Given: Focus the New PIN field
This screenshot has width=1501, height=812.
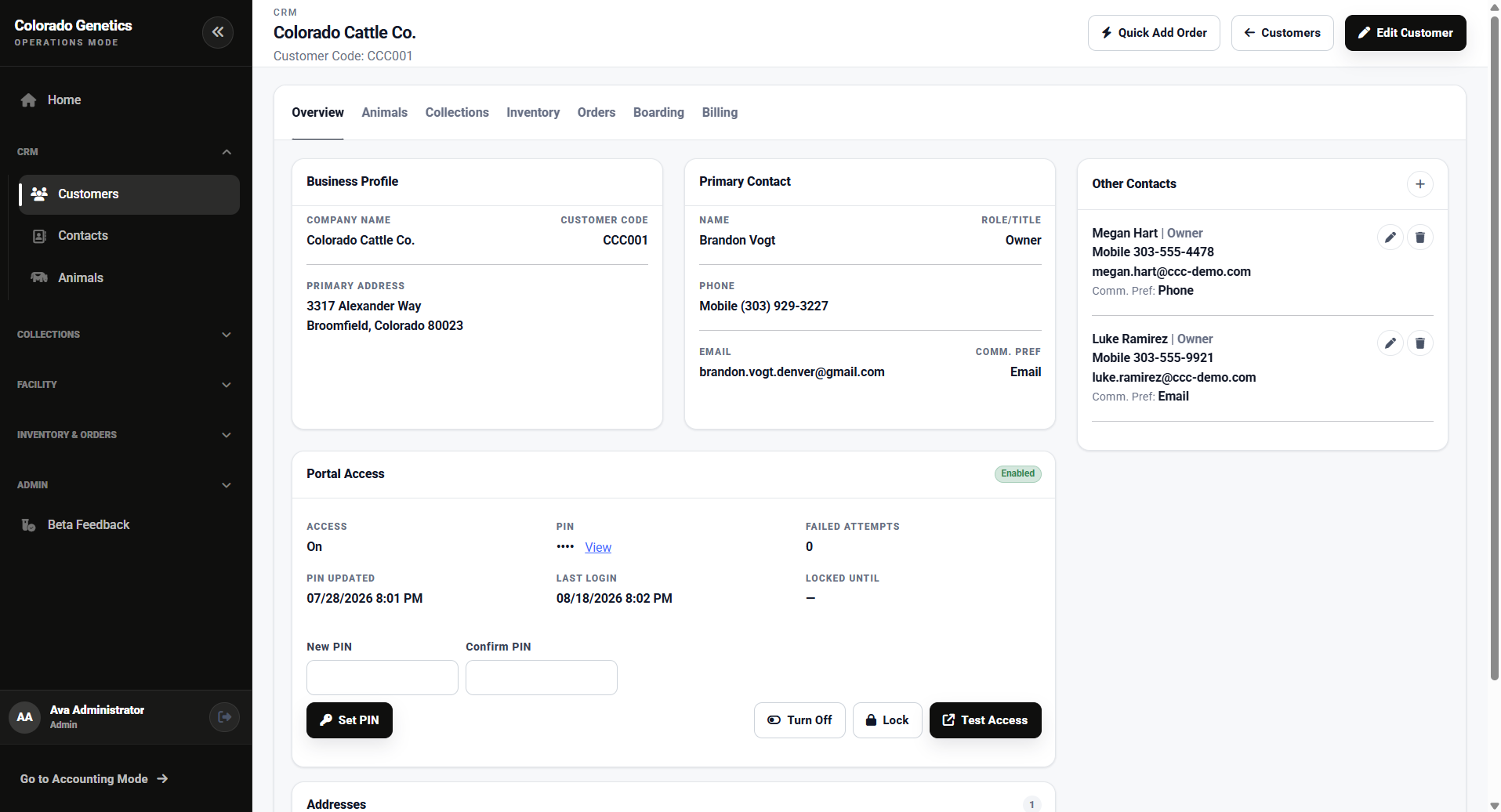Looking at the screenshot, I should click(383, 678).
